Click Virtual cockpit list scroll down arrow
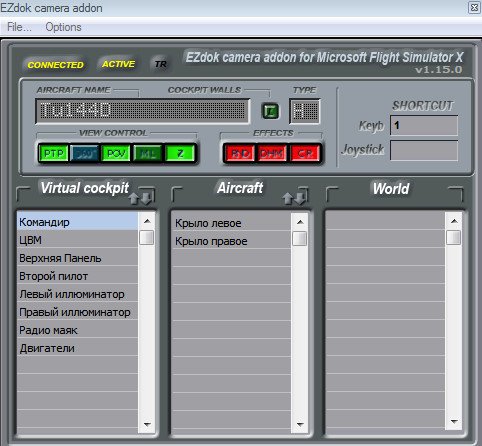Screen dimensions: 482x446 (147, 424)
